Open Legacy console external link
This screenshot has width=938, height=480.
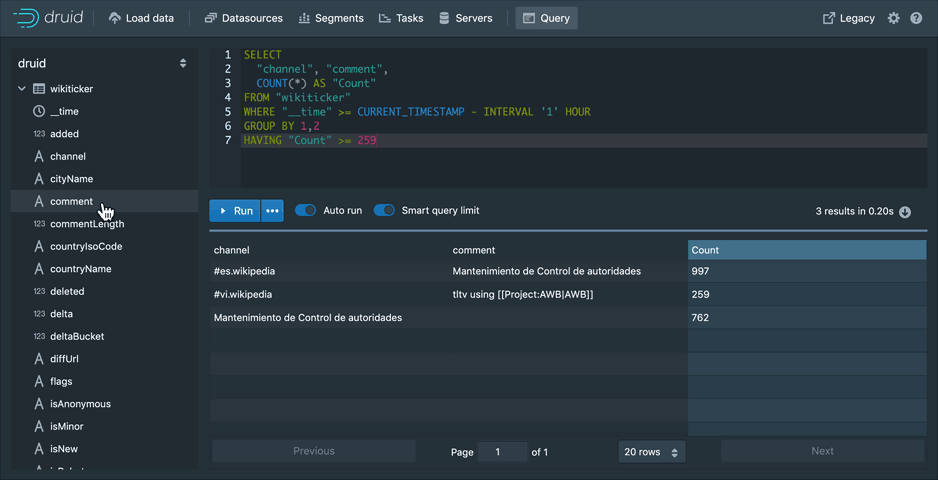click(x=848, y=18)
